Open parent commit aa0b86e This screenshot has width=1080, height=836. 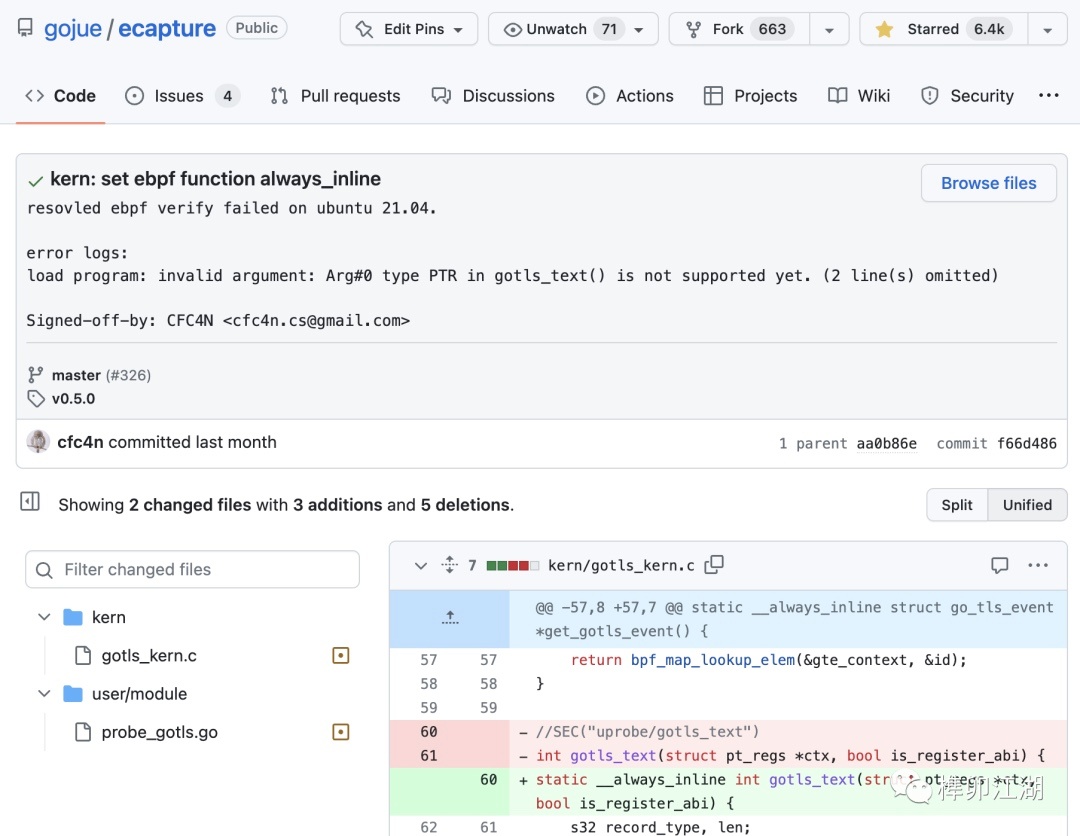click(x=886, y=443)
